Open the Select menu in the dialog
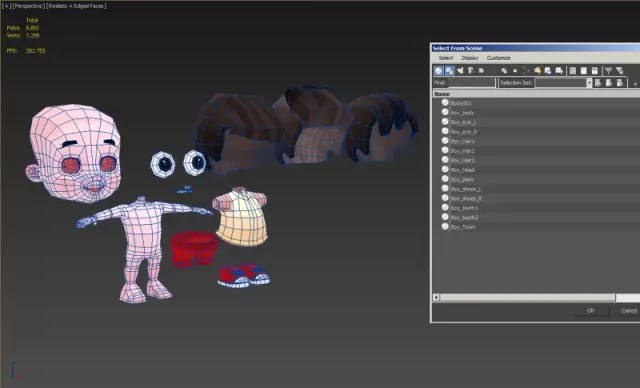 [x=446, y=58]
